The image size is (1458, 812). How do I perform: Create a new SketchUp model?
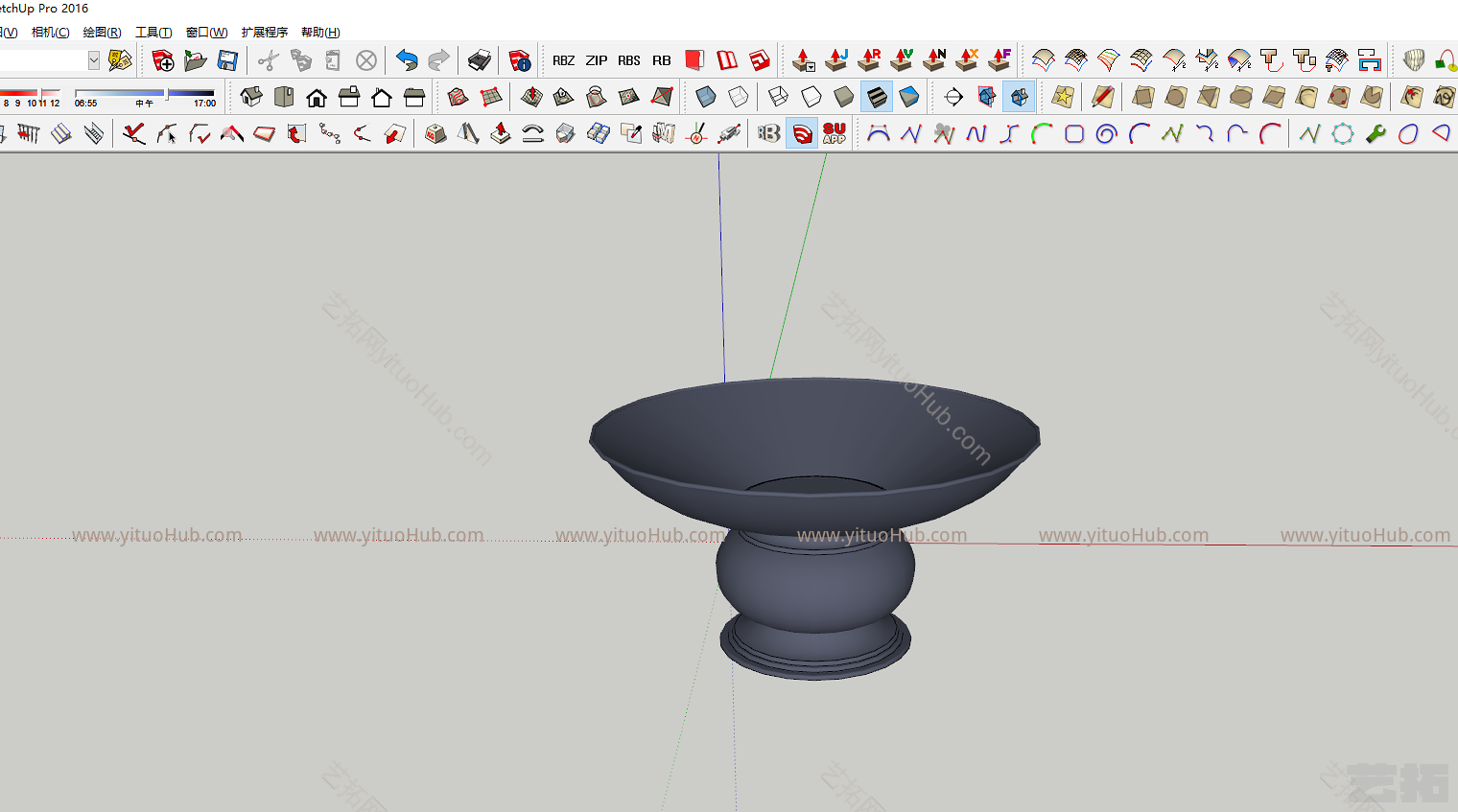coord(163,60)
